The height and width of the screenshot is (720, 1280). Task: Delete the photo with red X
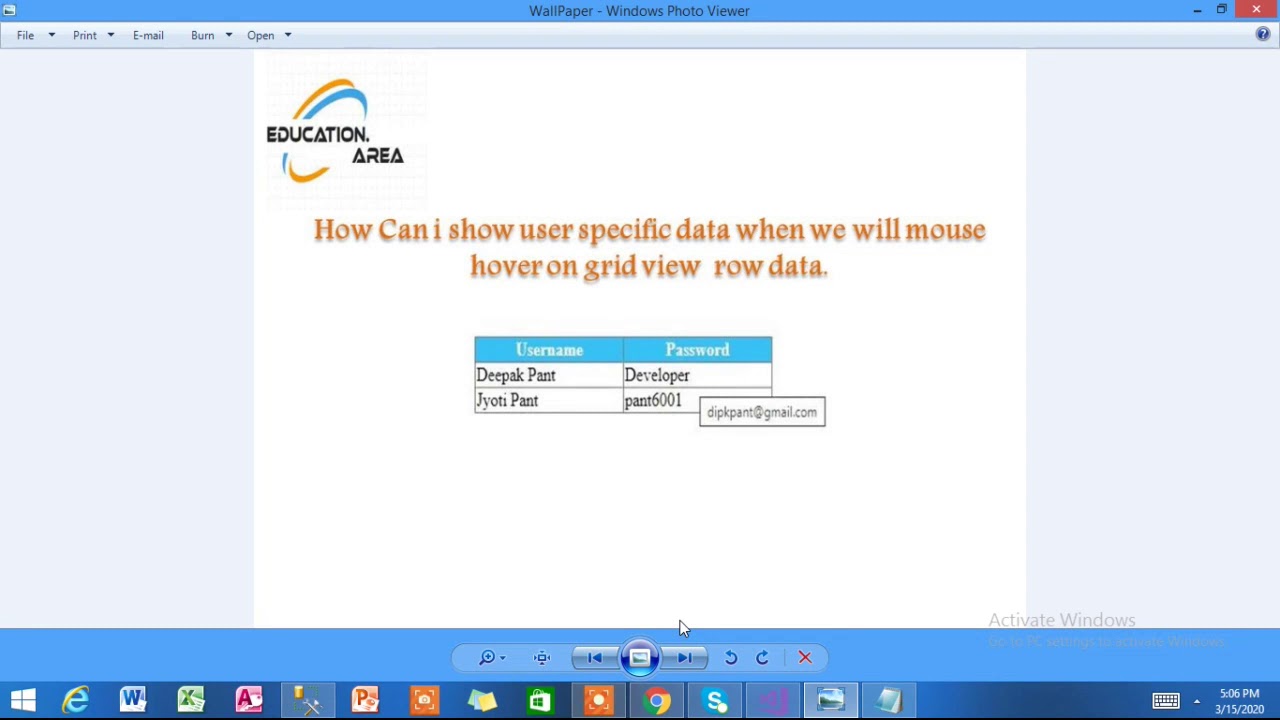(805, 657)
